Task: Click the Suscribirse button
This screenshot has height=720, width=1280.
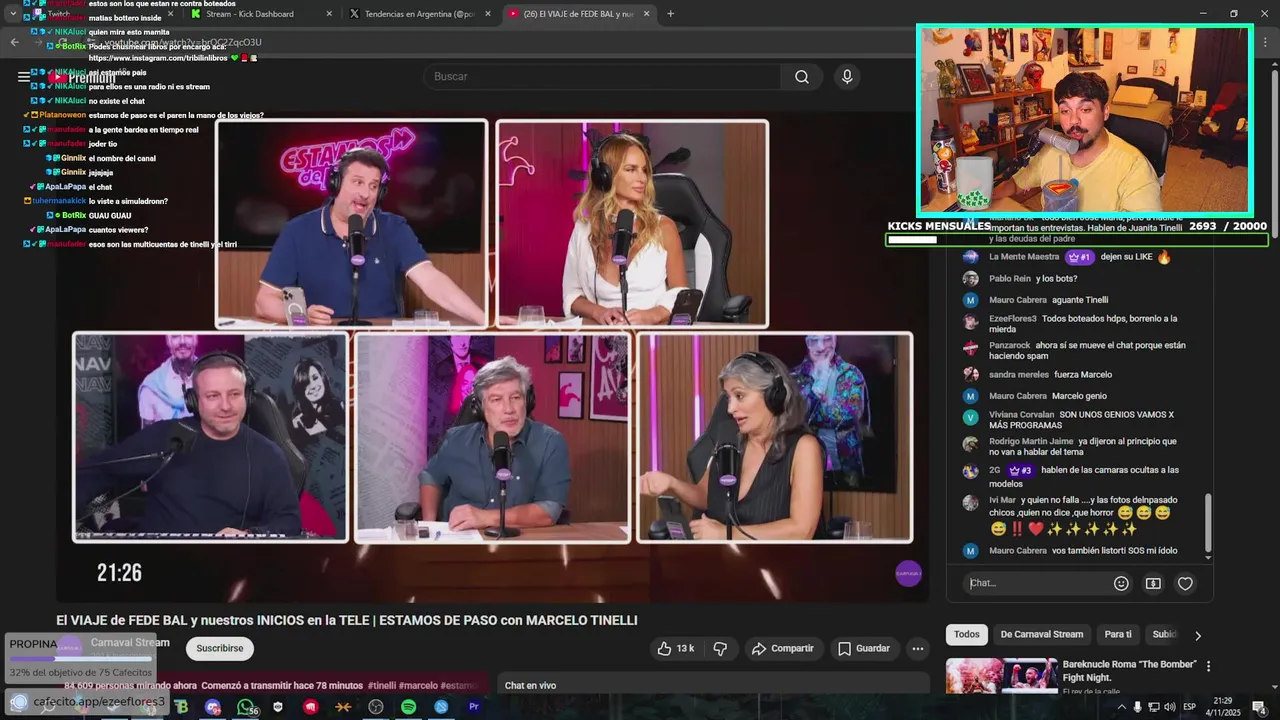Action: pos(219,648)
